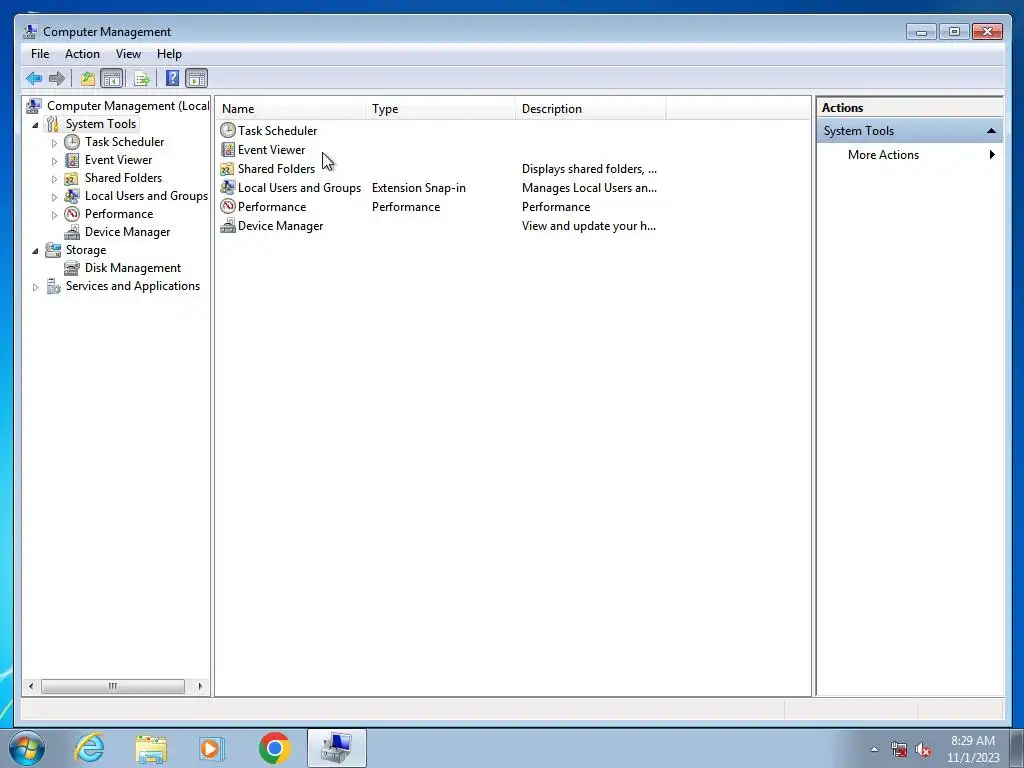
Task: Click the Up one level folder icon
Action: click(x=88, y=79)
